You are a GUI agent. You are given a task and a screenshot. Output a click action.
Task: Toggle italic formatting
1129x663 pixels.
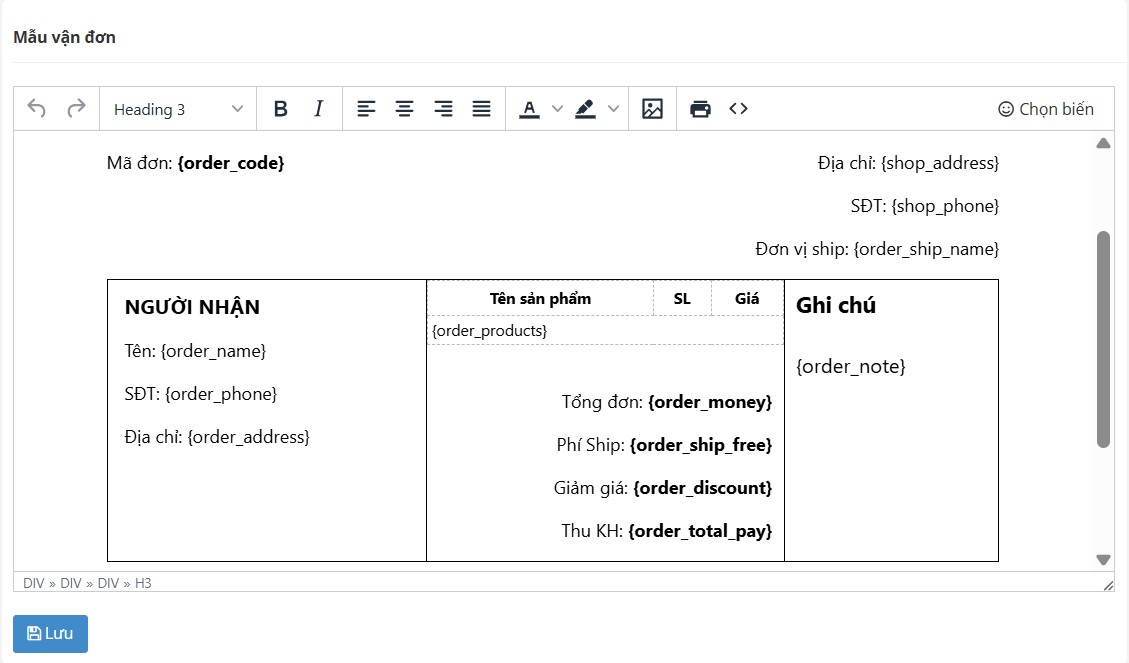[318, 109]
